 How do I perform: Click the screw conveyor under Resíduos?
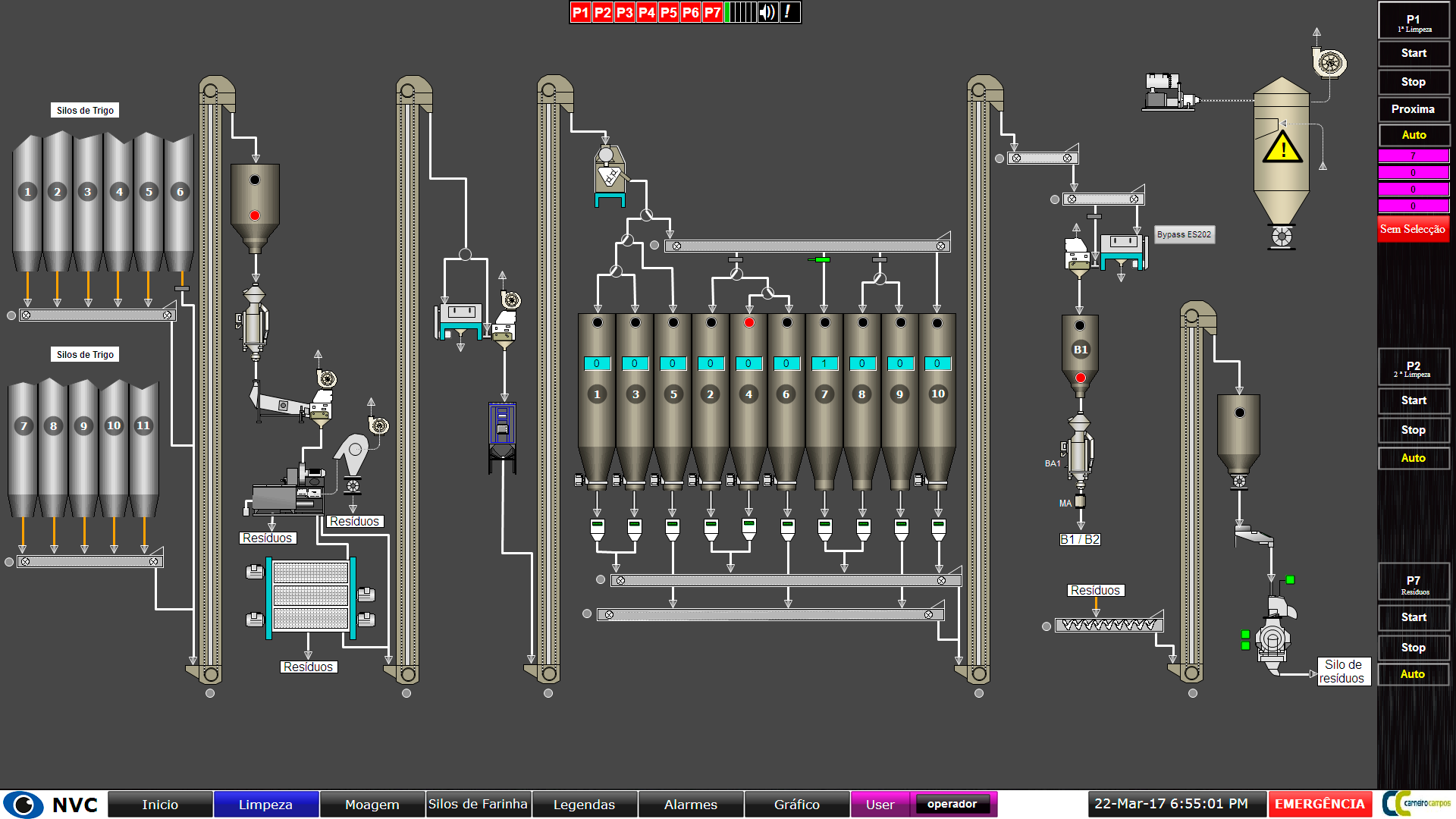point(1109,626)
